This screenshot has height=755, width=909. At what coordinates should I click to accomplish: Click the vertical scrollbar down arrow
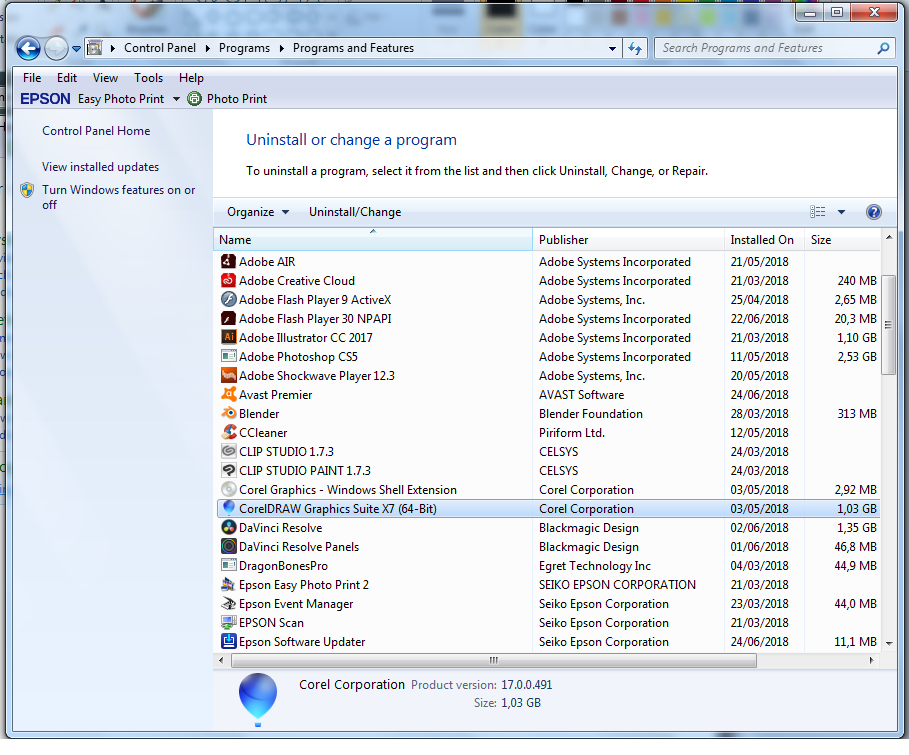(x=889, y=643)
